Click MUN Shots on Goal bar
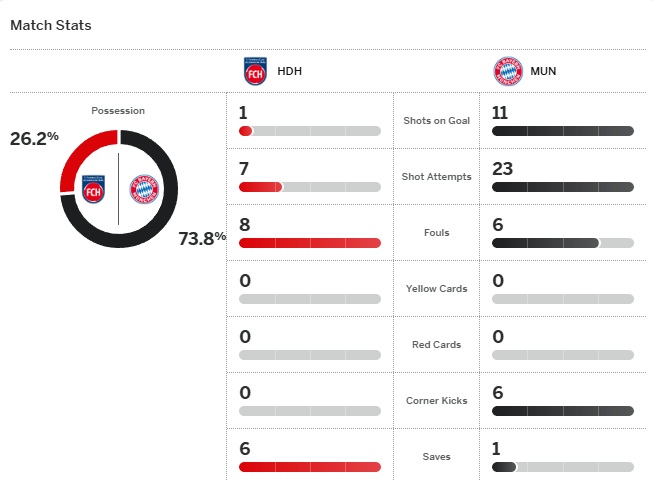The height and width of the screenshot is (480, 654). pos(563,131)
